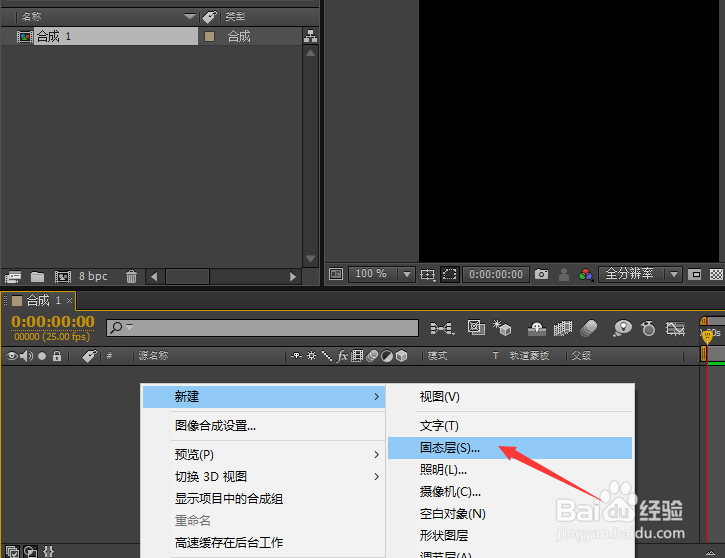Expand 预览(P) submenu
The height and width of the screenshot is (558, 725).
click(264, 454)
